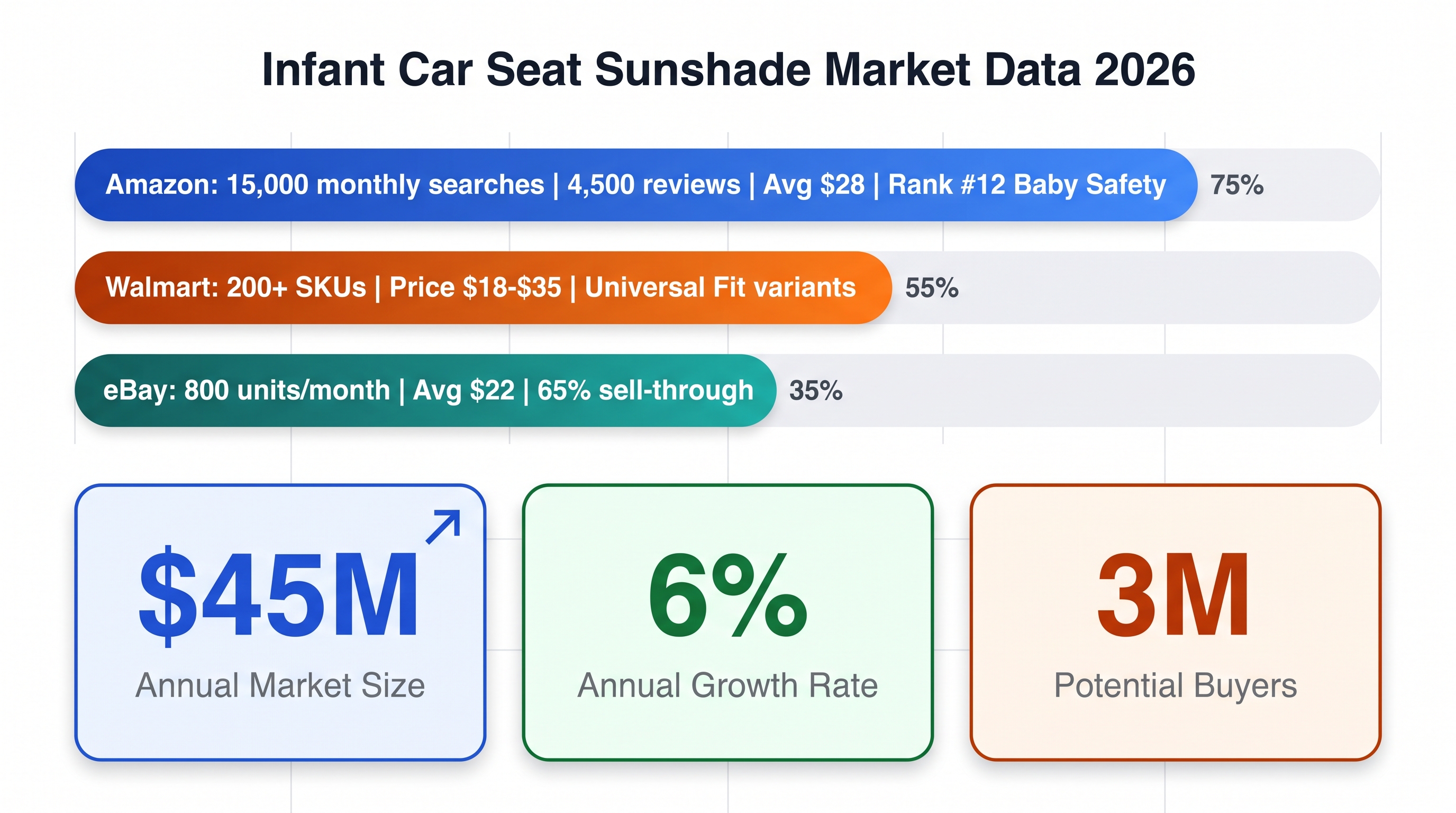Click the upward arrow icon in the $45M card
Image resolution: width=1456 pixels, height=813 pixels.
point(442,527)
